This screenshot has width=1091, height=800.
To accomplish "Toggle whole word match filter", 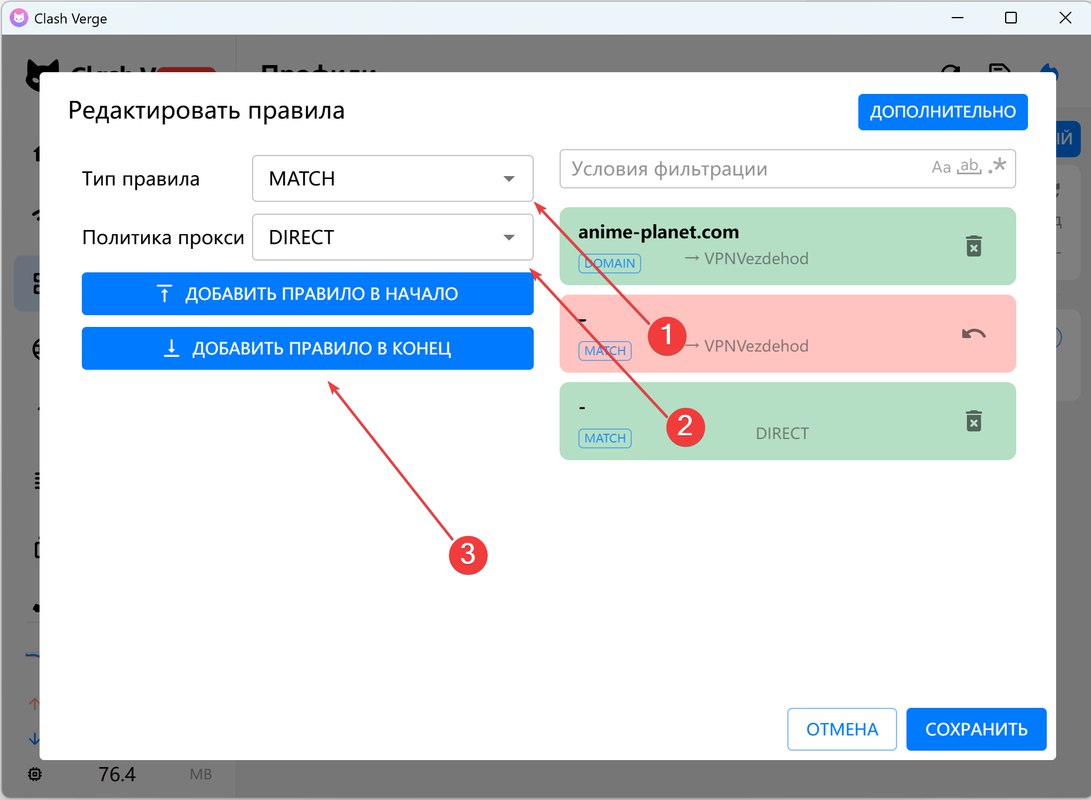I will coord(969,167).
